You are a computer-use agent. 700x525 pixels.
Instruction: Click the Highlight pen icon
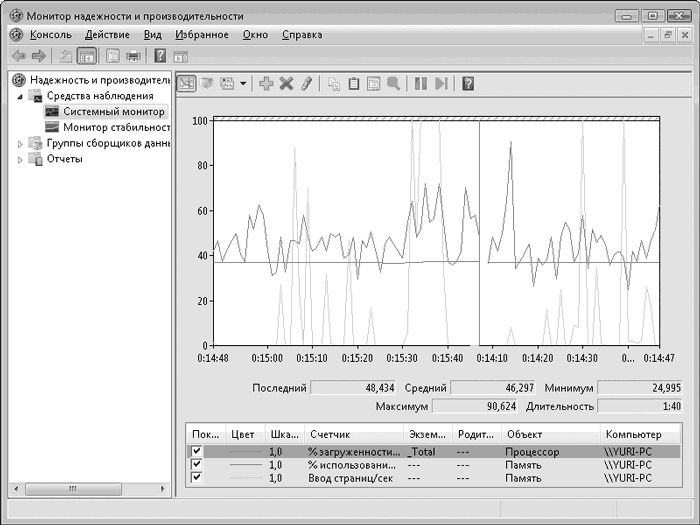pos(306,84)
